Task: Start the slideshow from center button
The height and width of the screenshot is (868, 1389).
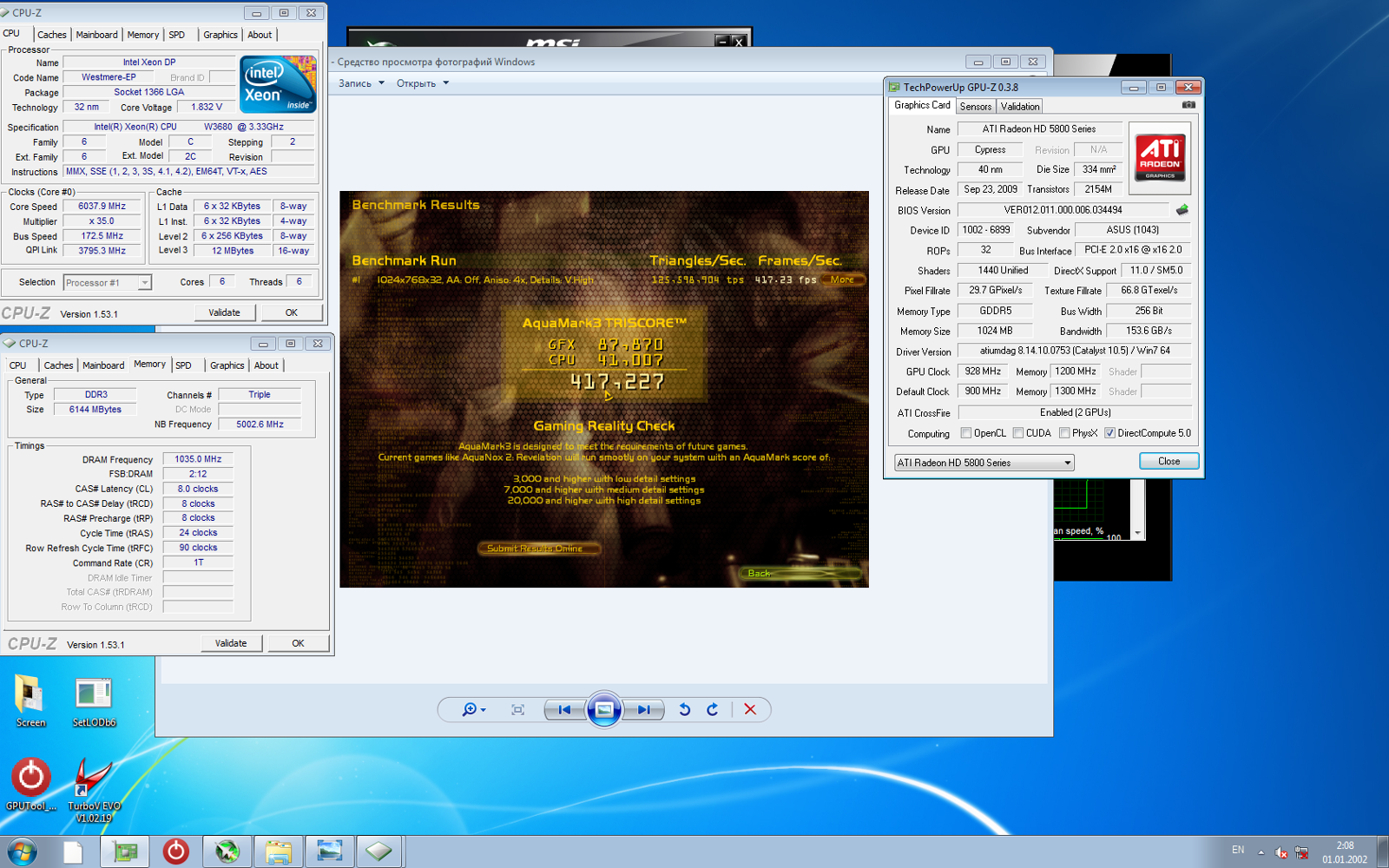Action: click(x=604, y=710)
